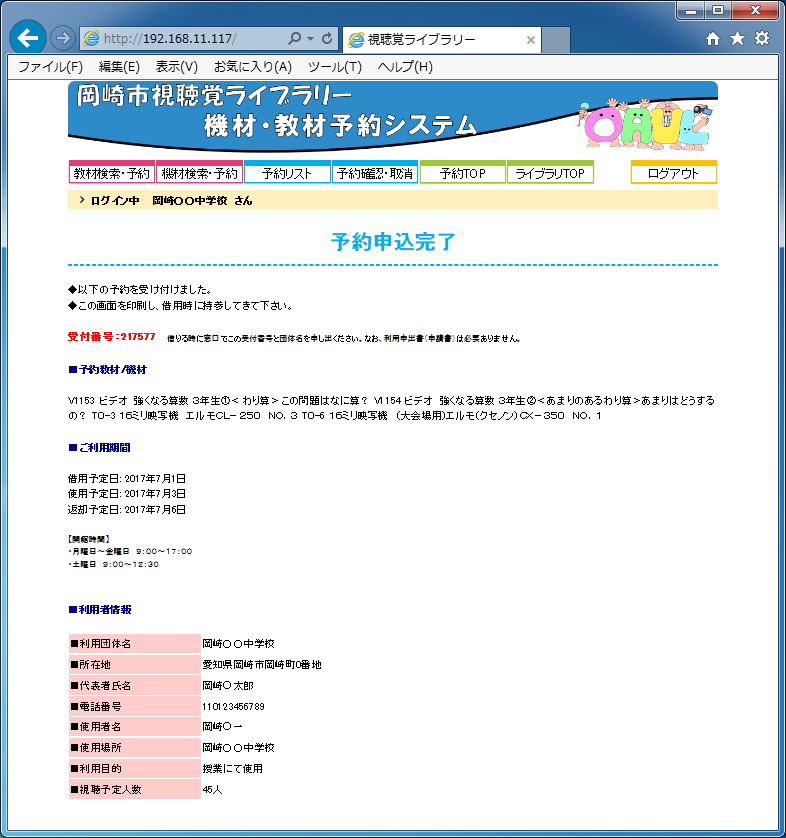The image size is (786, 838).
Task: Click the empty new tab button
Action: [x=556, y=40]
